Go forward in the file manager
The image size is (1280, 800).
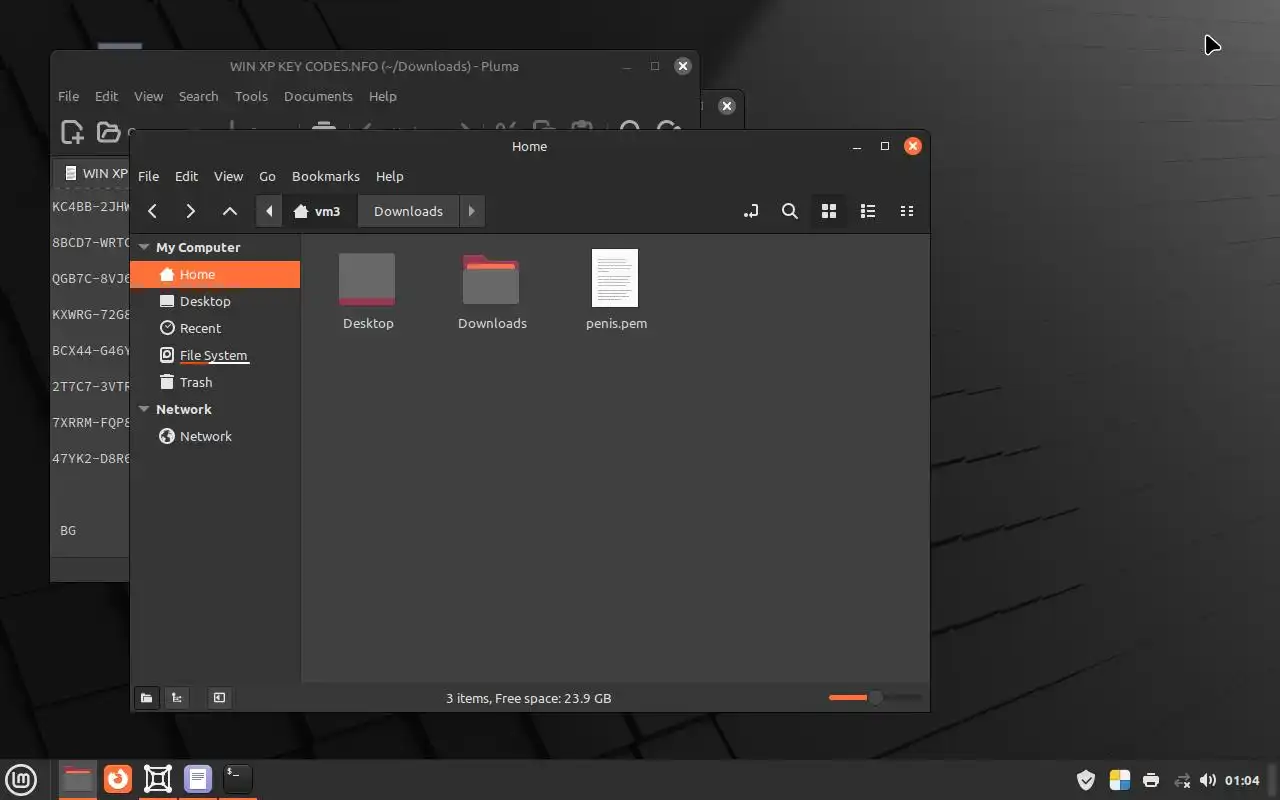tap(190, 211)
